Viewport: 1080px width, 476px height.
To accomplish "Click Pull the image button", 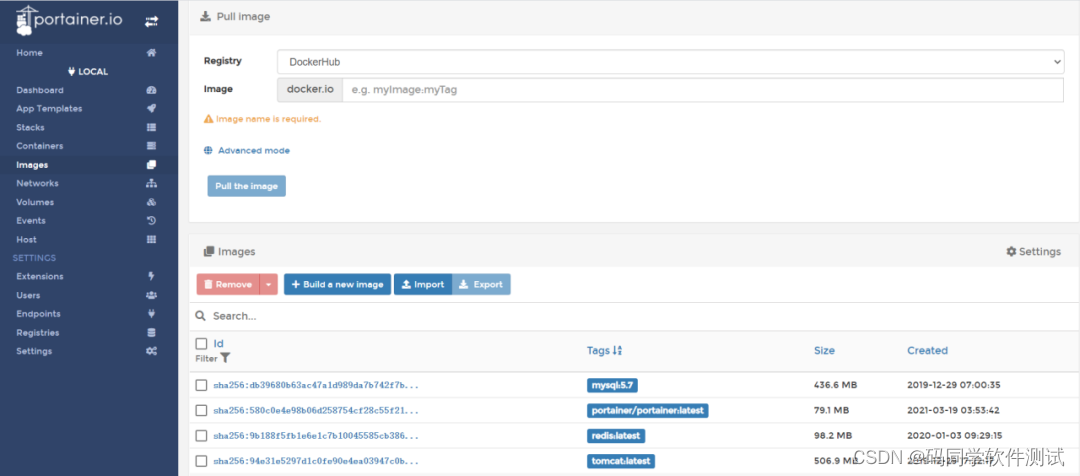I will [247, 186].
